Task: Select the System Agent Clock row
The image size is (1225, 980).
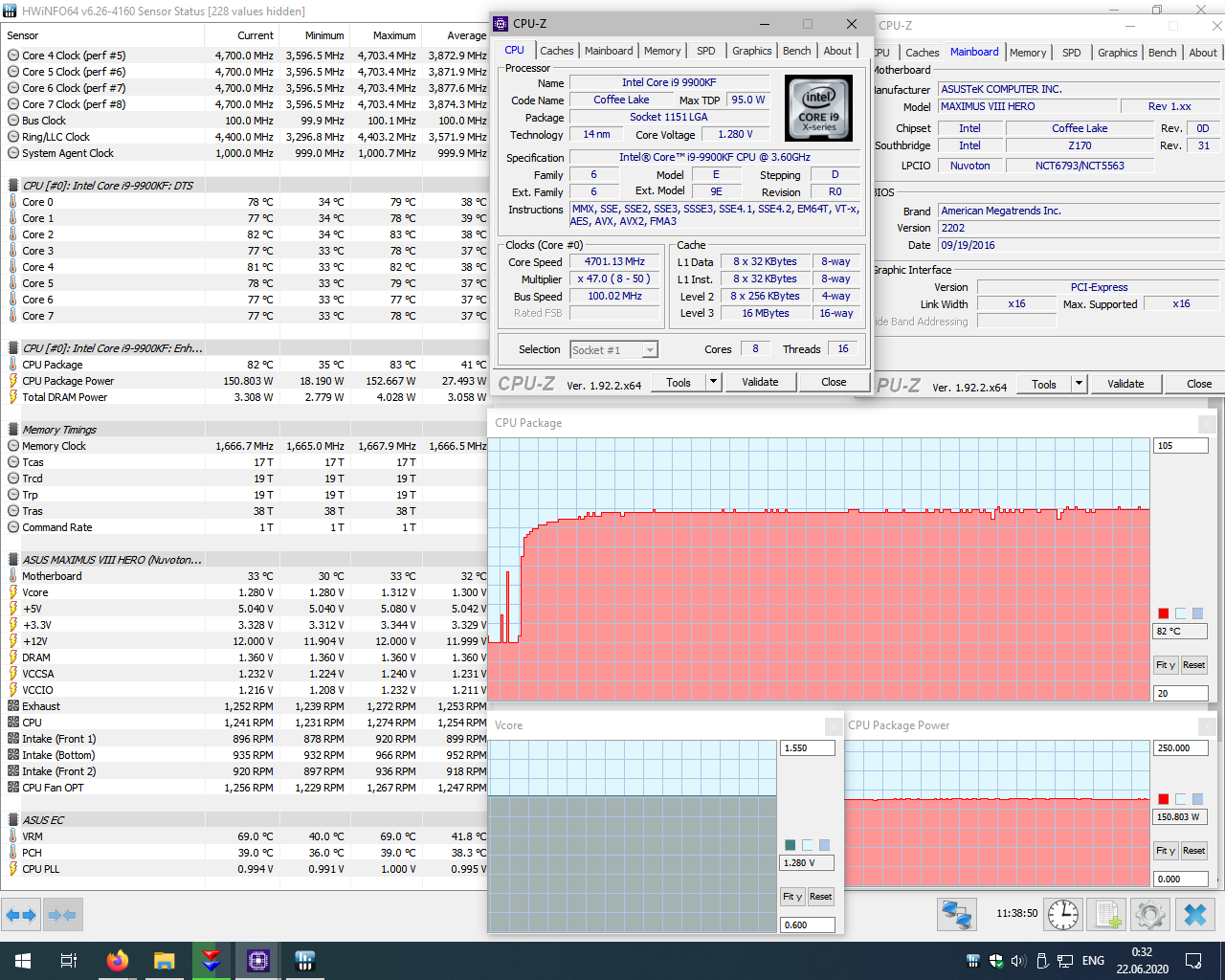Action: pos(245,153)
